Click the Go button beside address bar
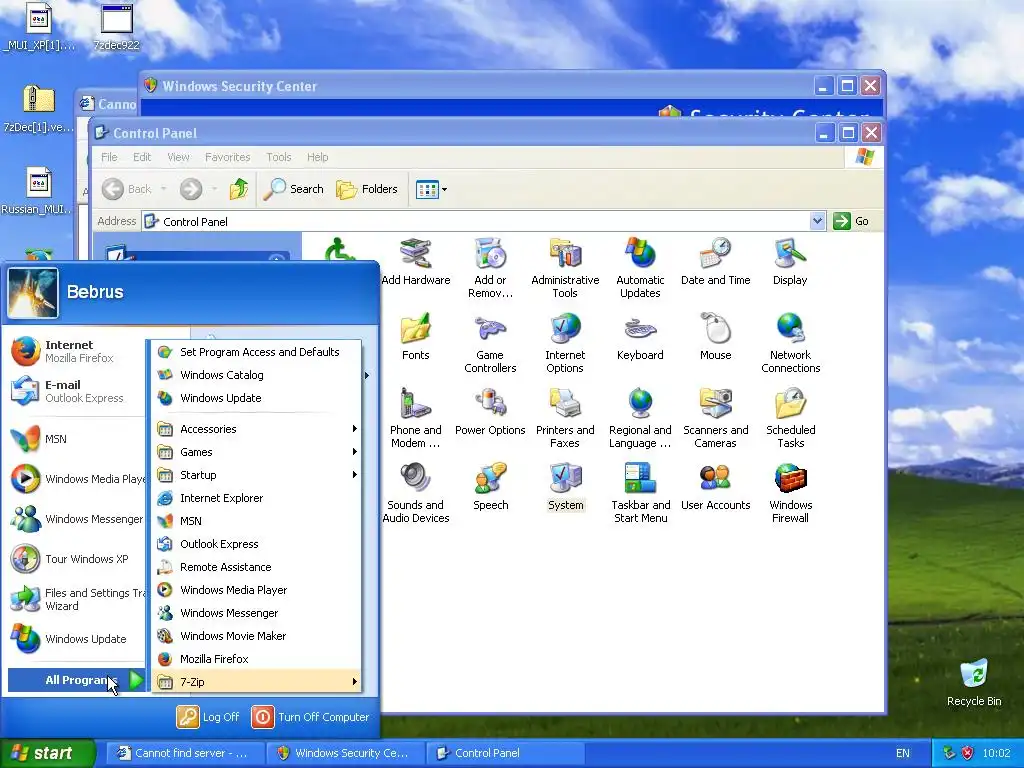The image size is (1024, 768). pyautogui.click(x=852, y=221)
